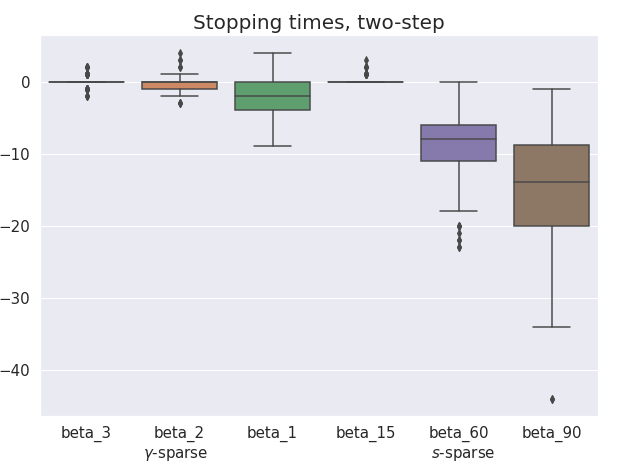Click the γ-sparse group label
The image size is (620, 465).
coord(176,453)
